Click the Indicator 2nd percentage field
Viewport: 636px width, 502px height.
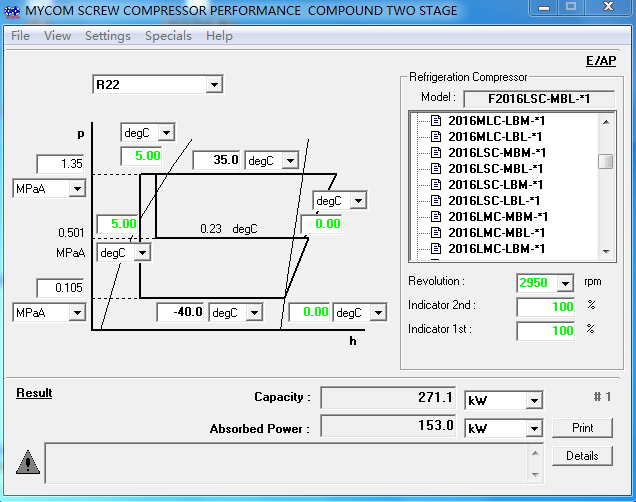coord(546,307)
